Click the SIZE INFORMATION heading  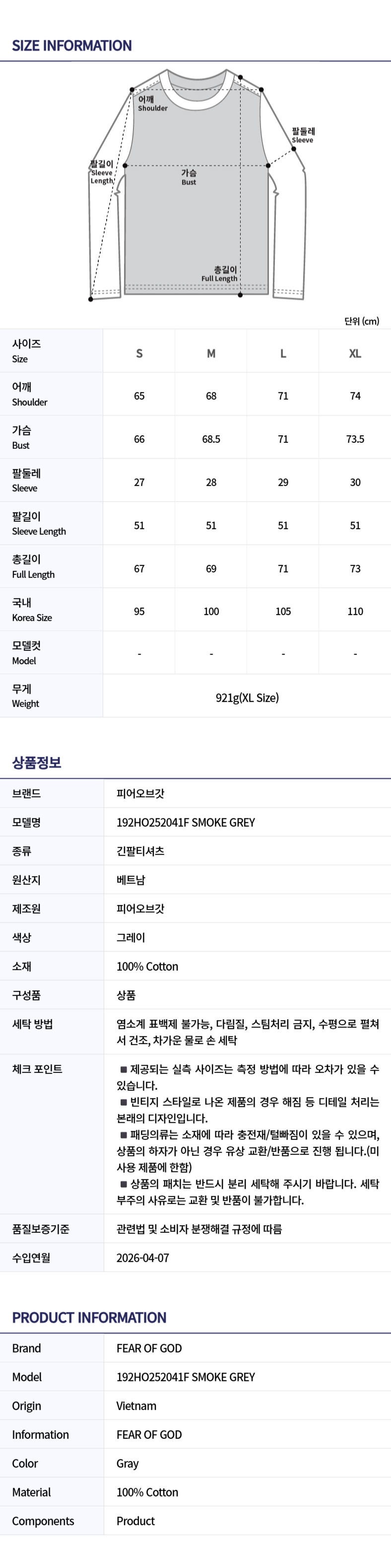point(72,46)
